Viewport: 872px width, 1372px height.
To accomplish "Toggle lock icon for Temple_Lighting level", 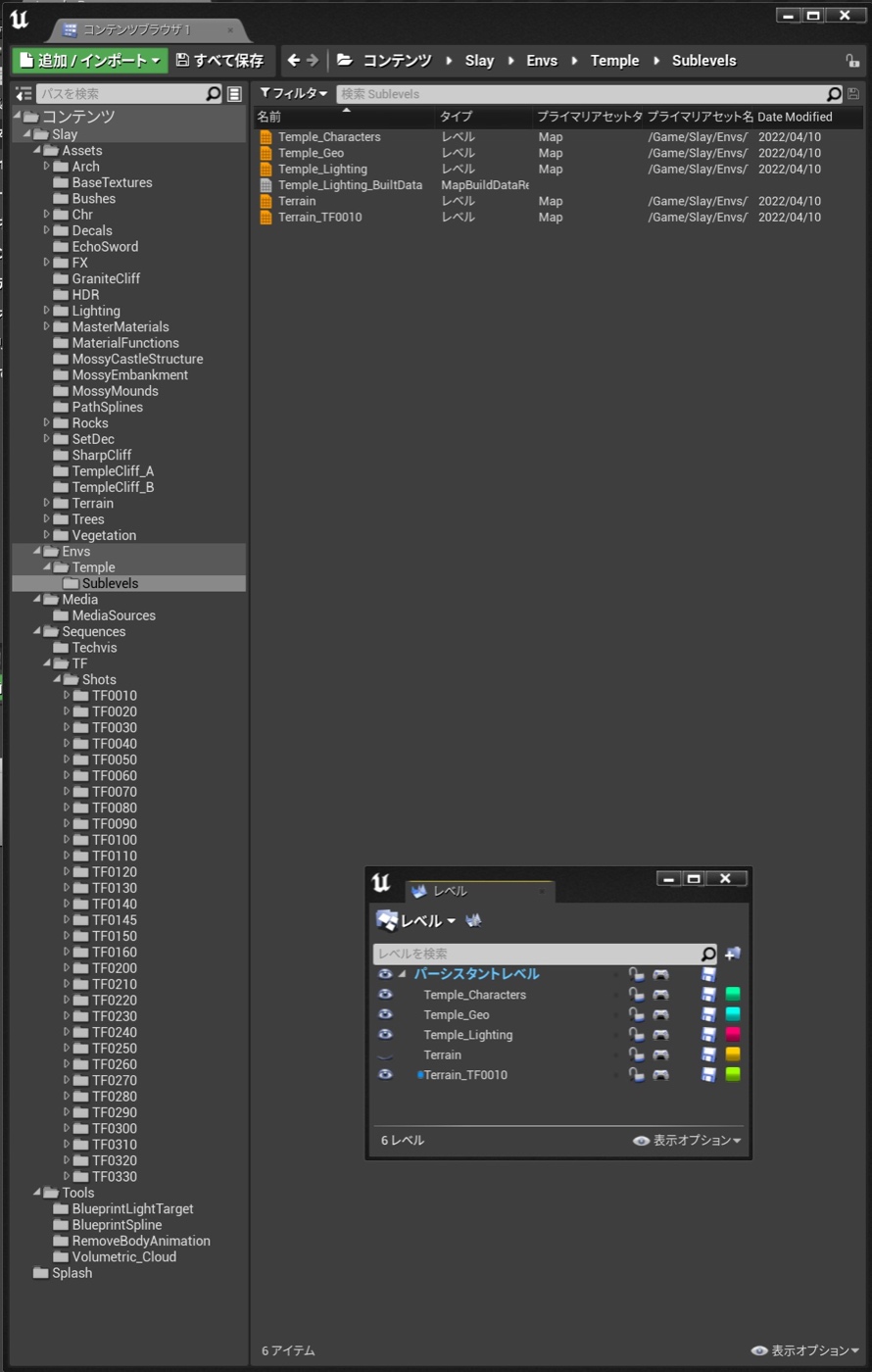I will [x=636, y=1035].
